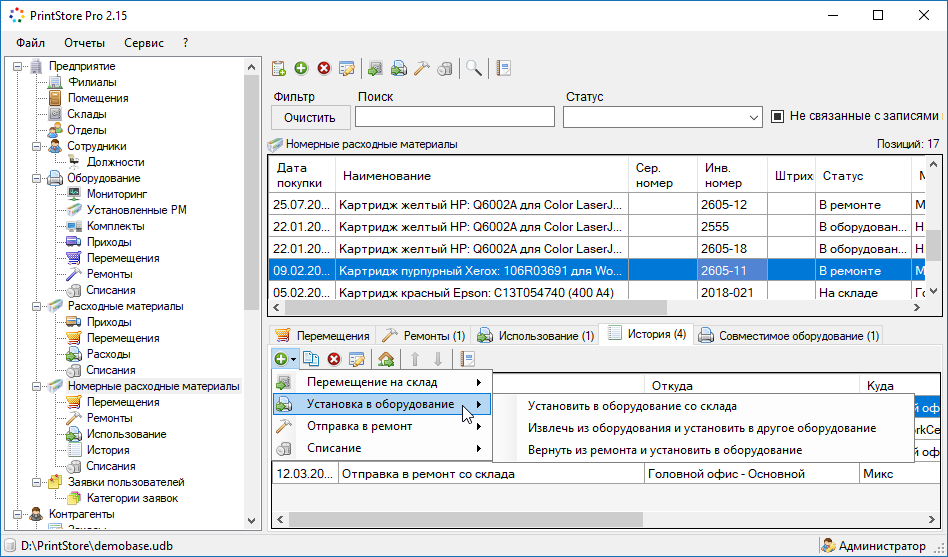
Task: Click the hammer repair icon in top toolbar
Action: pos(422,68)
